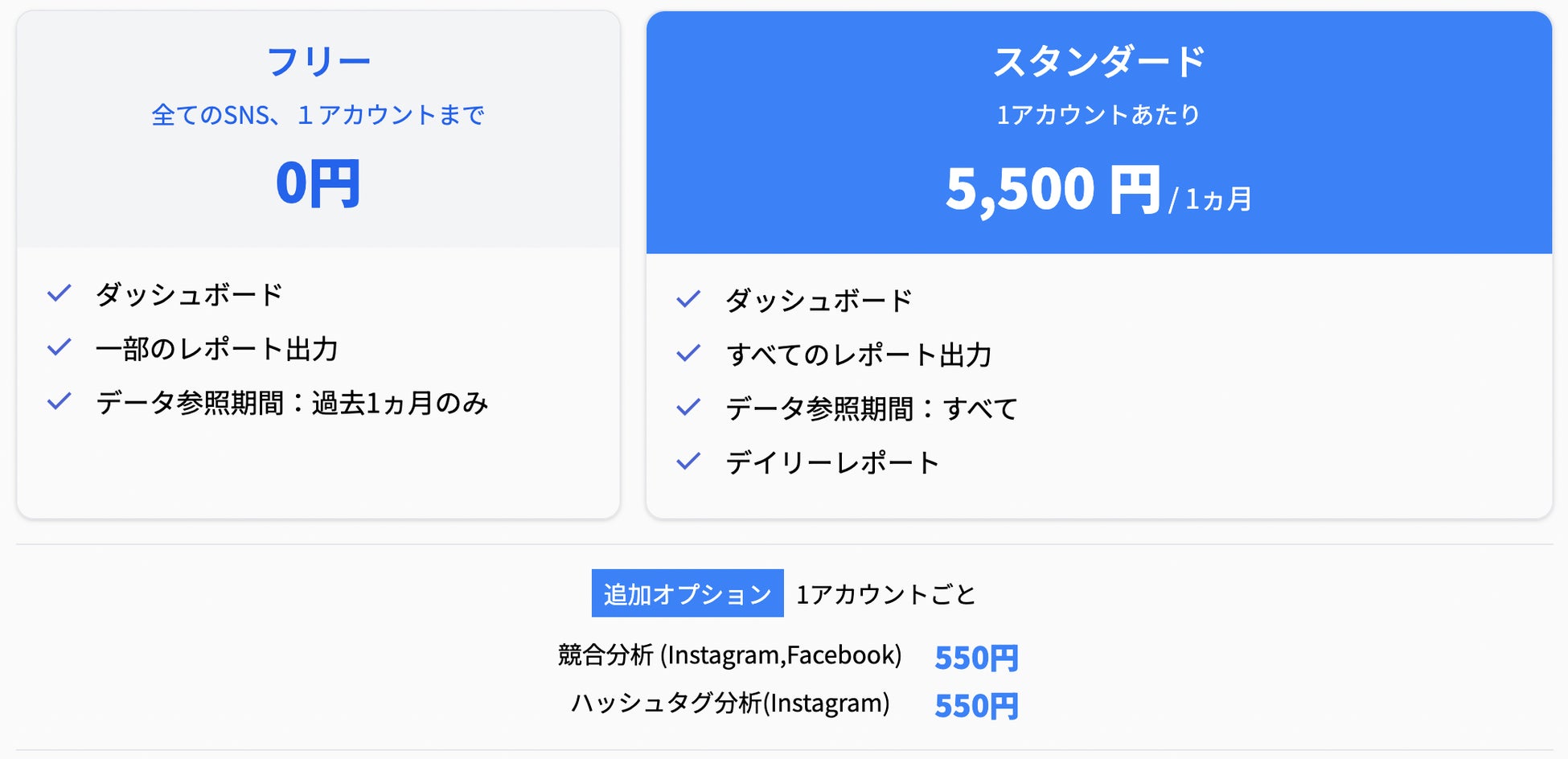Select the スタンダード plan heading
Image resolution: width=1568 pixels, height=759 pixels.
[x=1099, y=62]
